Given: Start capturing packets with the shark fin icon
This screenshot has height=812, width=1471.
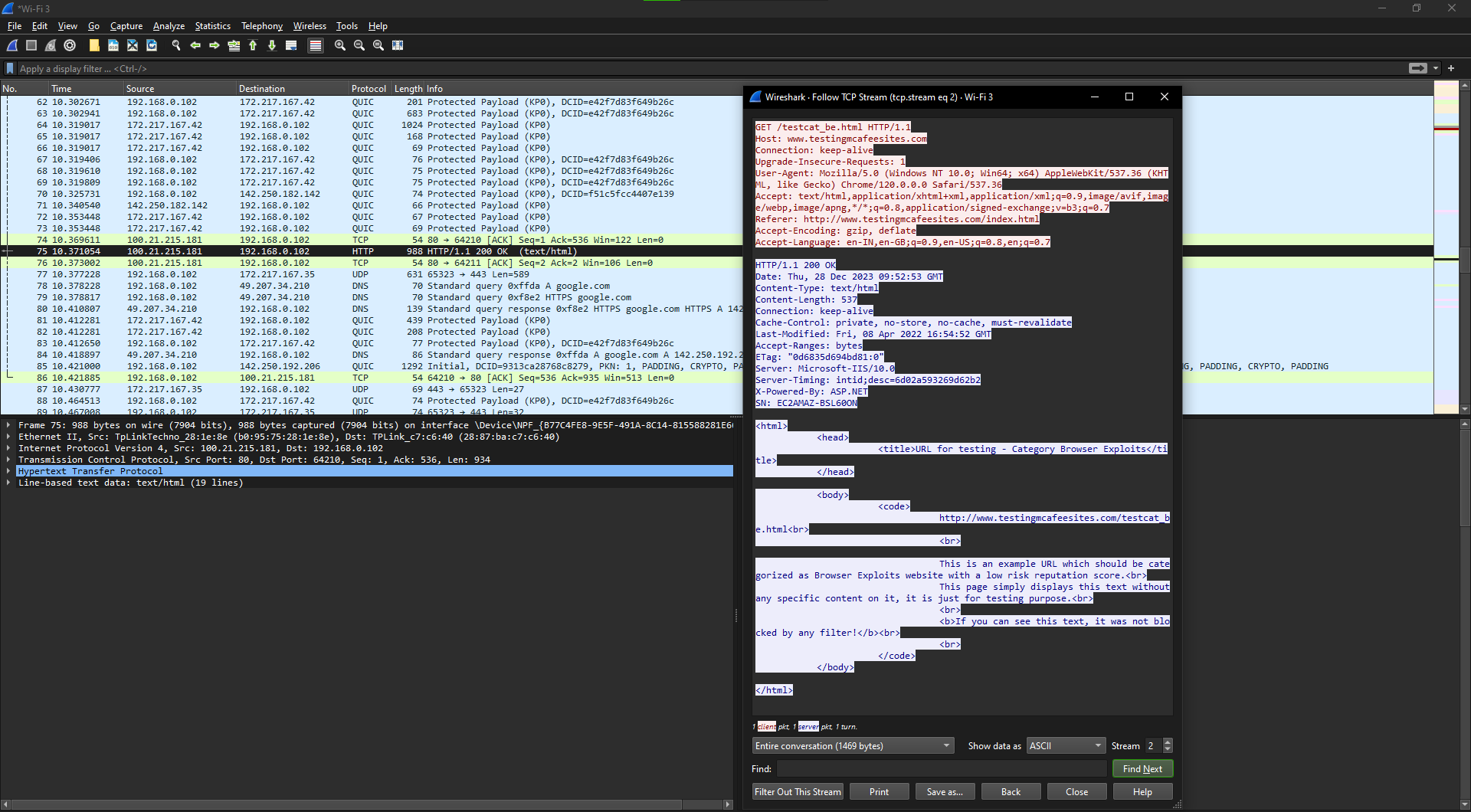Looking at the screenshot, I should tap(12, 45).
